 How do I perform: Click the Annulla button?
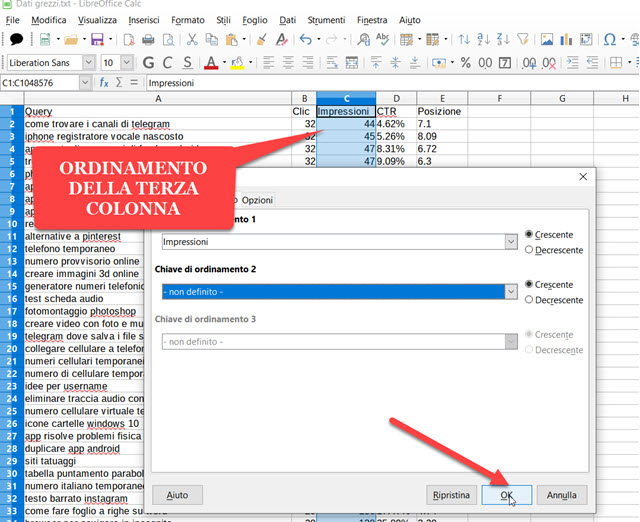click(x=562, y=495)
